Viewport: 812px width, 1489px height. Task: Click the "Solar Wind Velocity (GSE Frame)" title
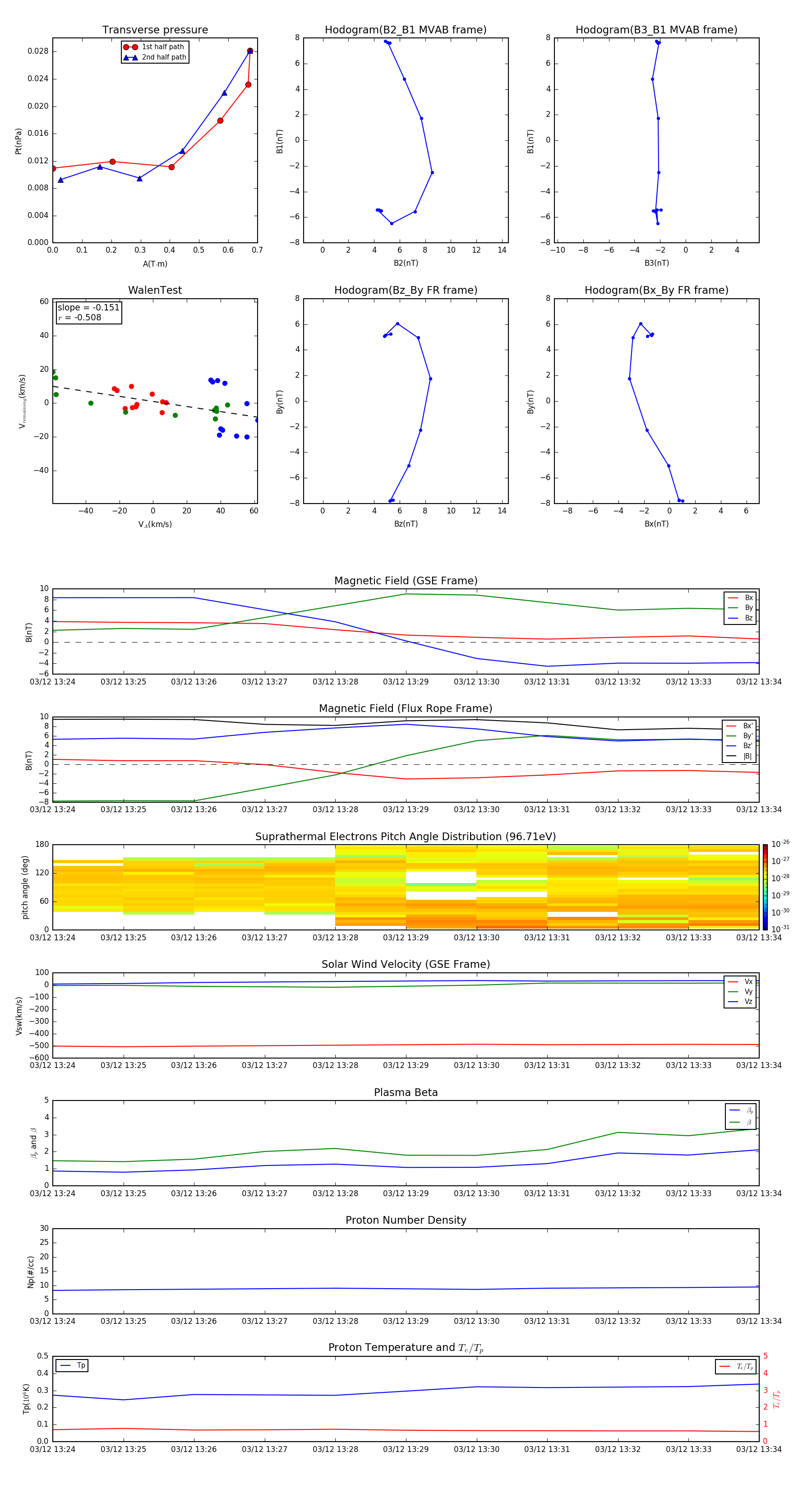(406, 964)
